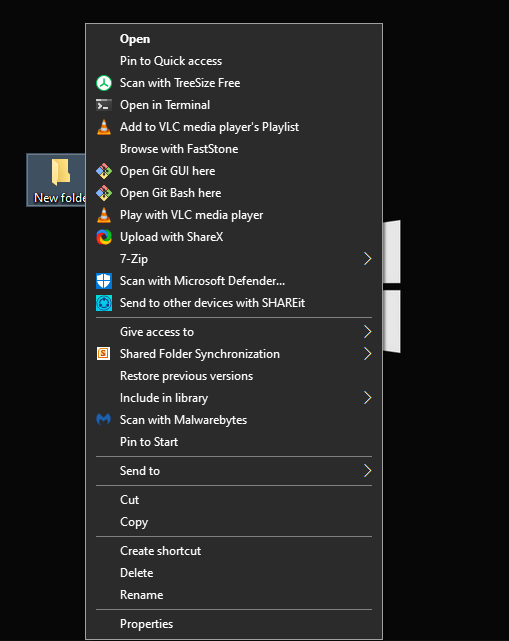The height and width of the screenshot is (641, 509).
Task: Expand the 7-Zip submenu arrow
Action: click(x=367, y=259)
